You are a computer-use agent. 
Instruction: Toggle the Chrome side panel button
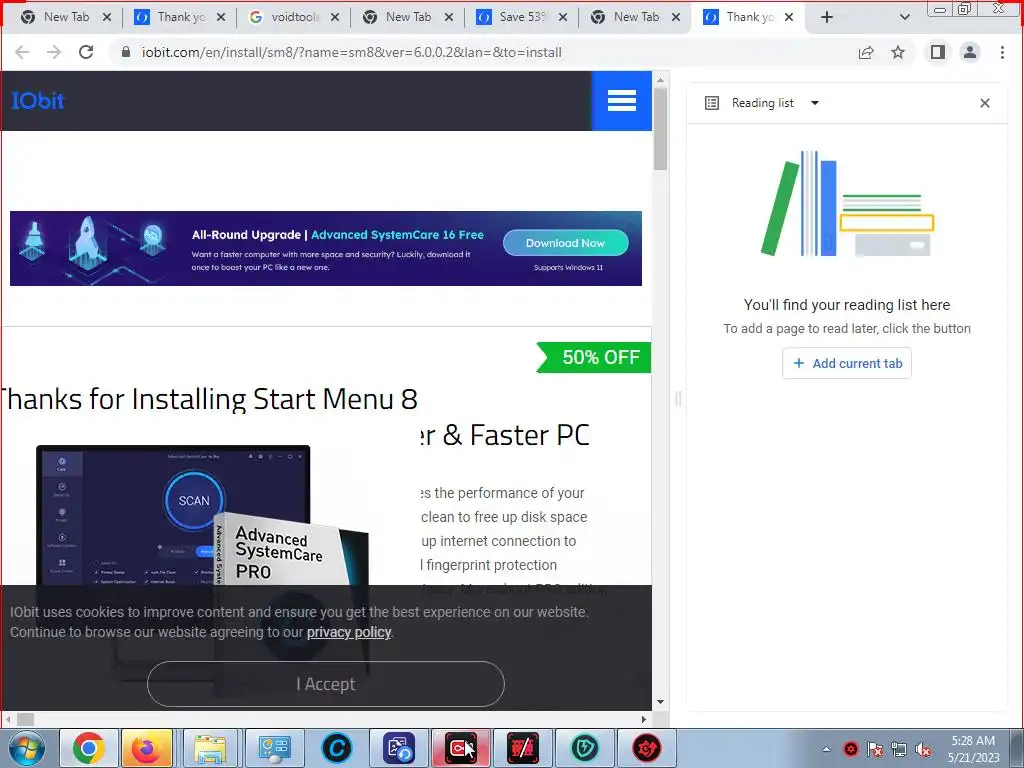point(938,52)
